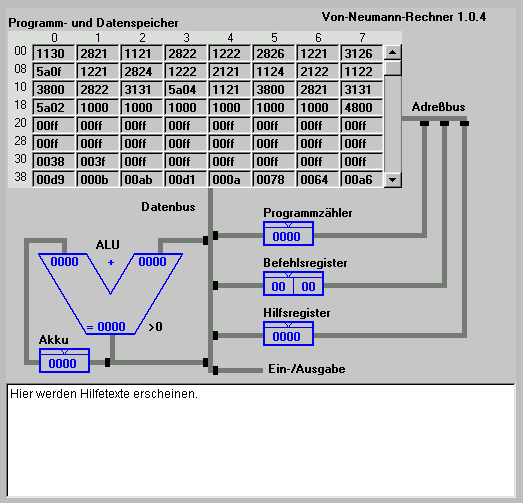
Task: Click the memory scrollbar up arrow
Action: [393, 53]
